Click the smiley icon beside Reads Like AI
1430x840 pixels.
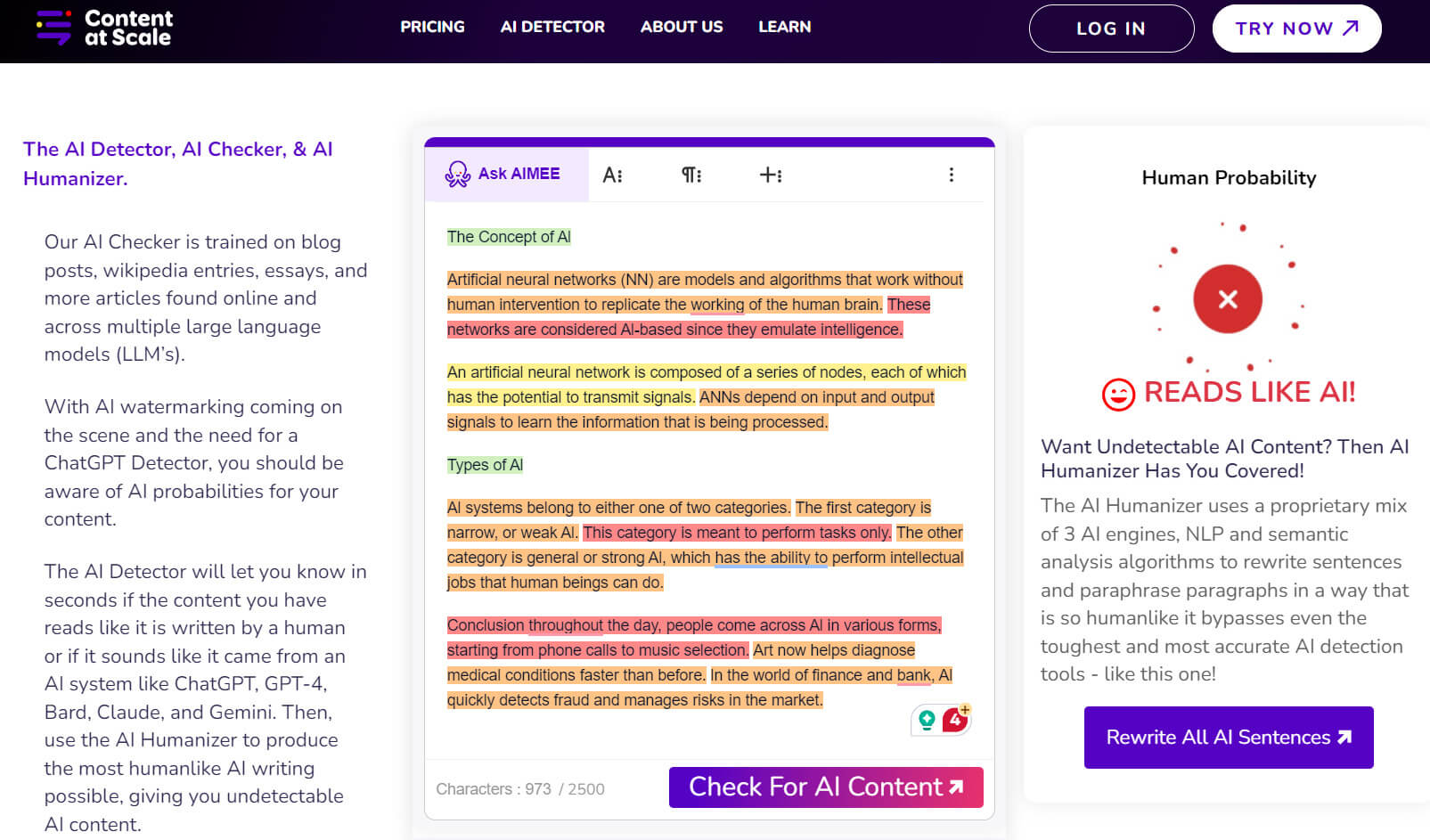click(1118, 394)
